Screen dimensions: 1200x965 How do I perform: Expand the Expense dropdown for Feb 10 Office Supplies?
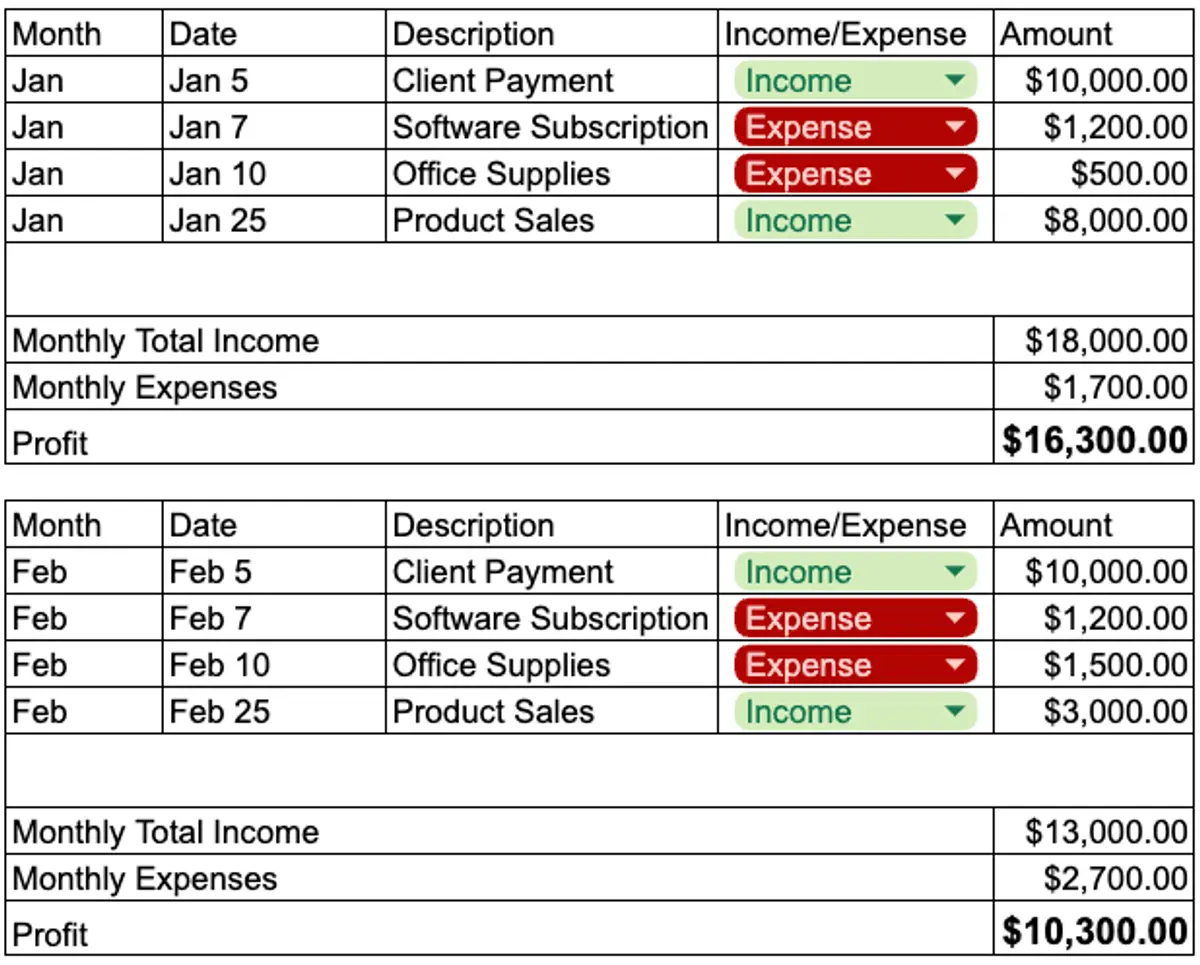pos(855,665)
